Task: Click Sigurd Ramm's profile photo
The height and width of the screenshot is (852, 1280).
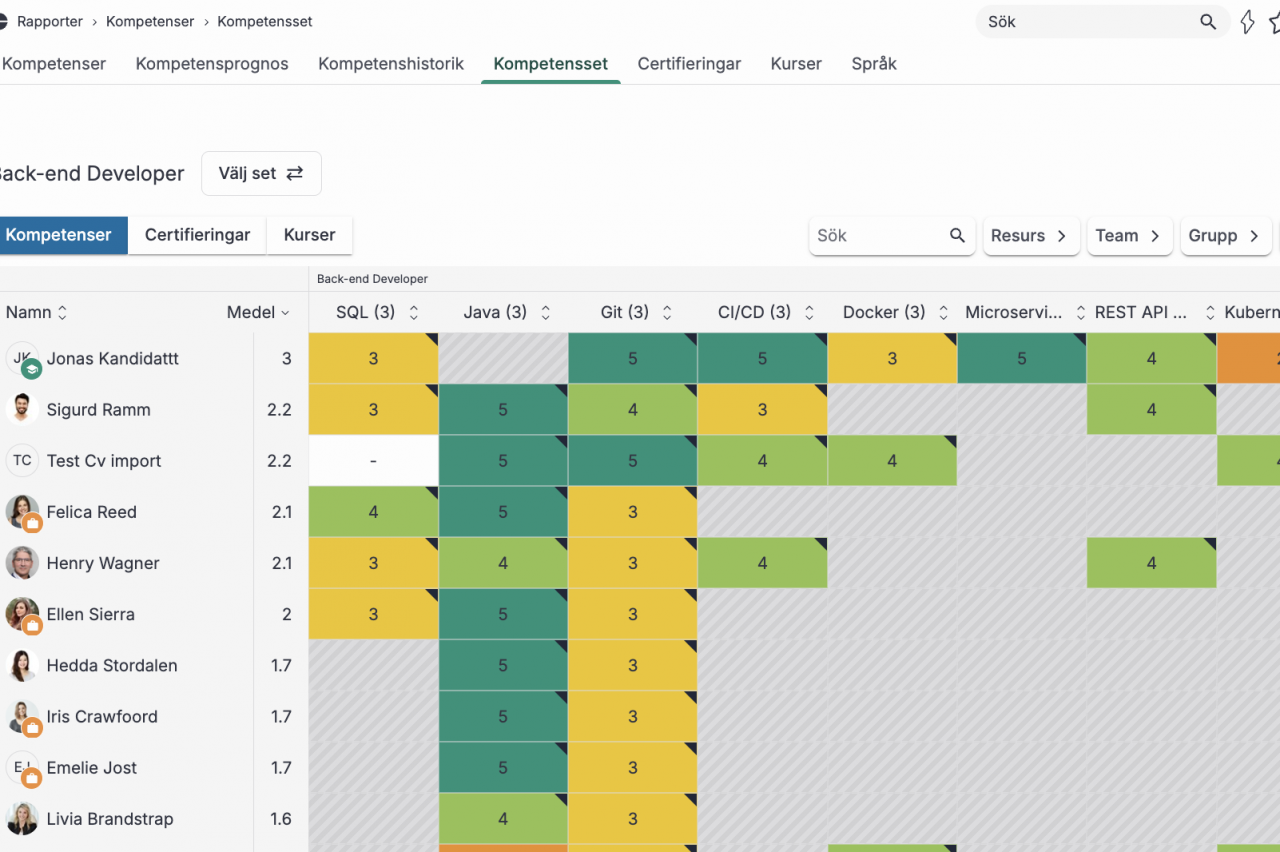Action: [22, 409]
